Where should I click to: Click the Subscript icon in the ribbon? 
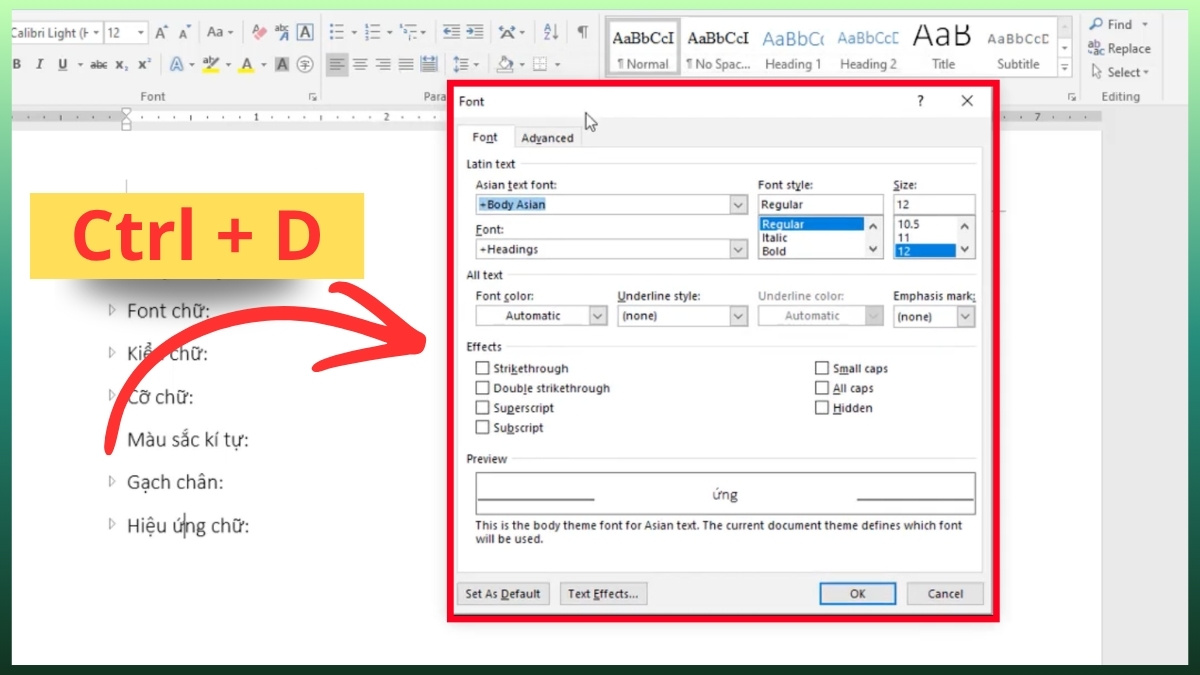coord(122,64)
